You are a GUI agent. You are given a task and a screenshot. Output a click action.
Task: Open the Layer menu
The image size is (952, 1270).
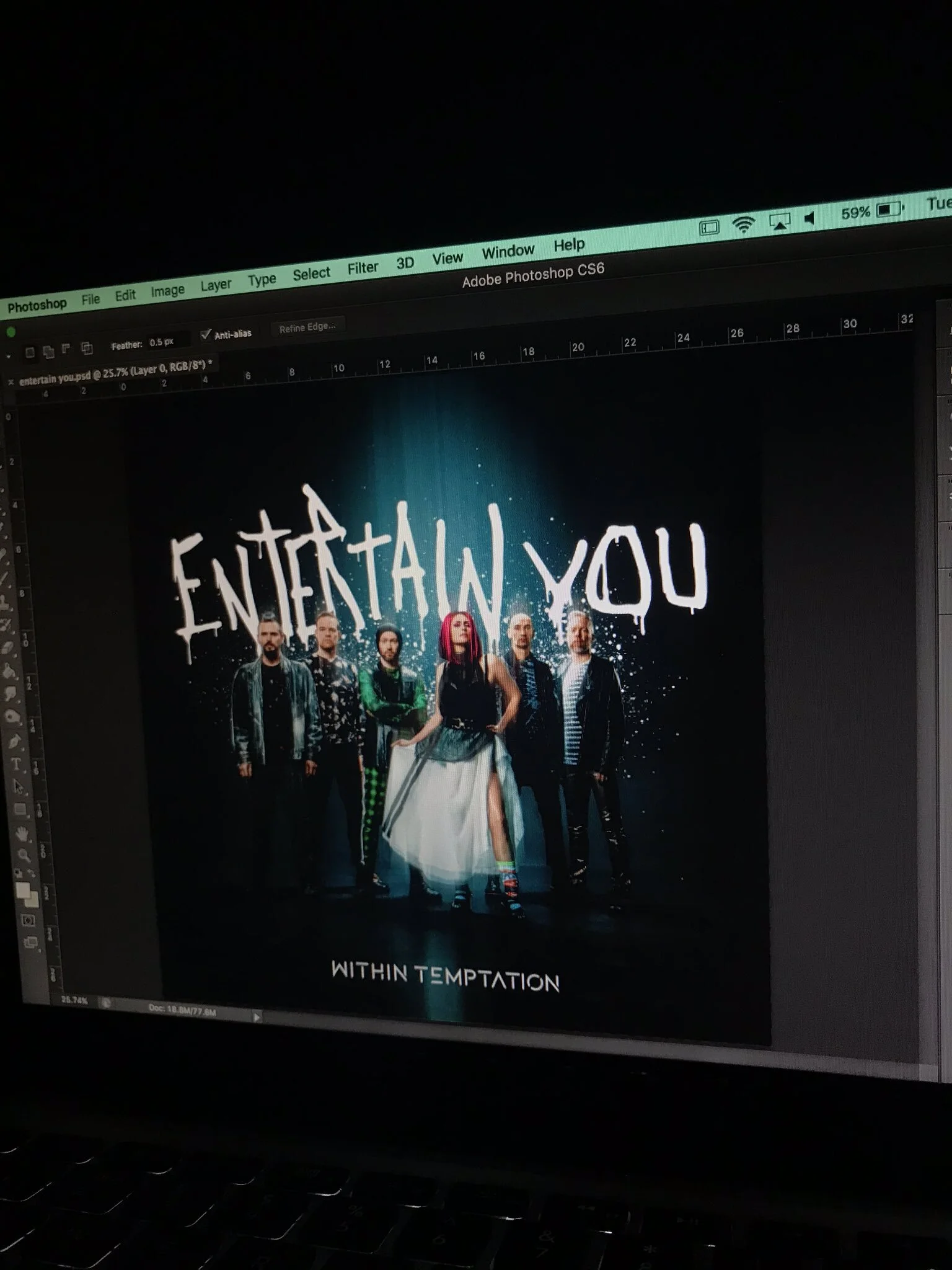(216, 285)
